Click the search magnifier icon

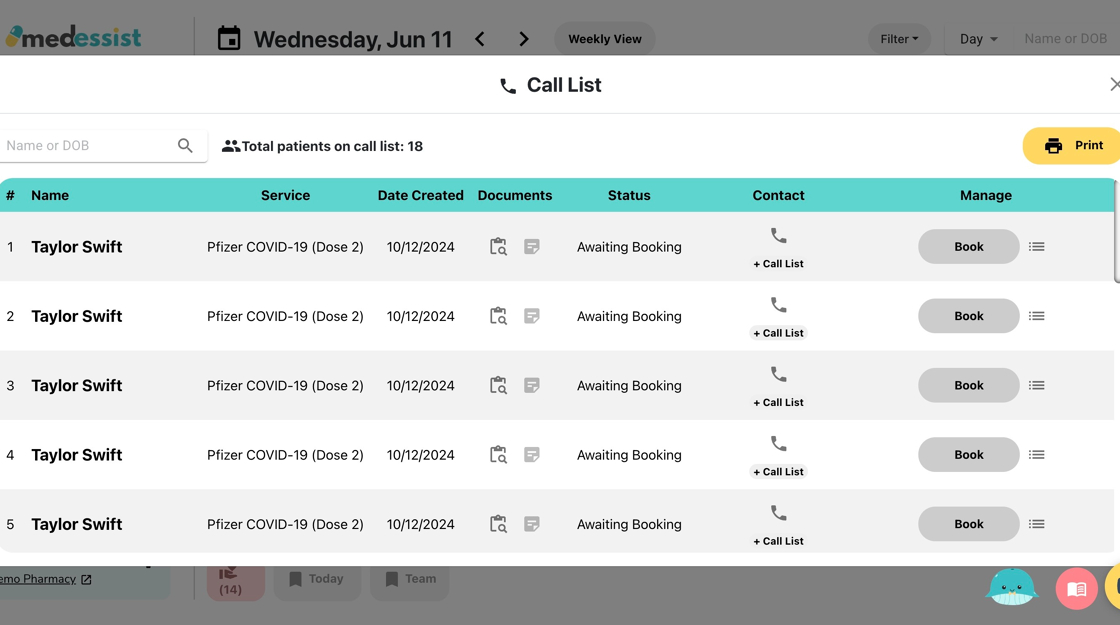coord(185,146)
